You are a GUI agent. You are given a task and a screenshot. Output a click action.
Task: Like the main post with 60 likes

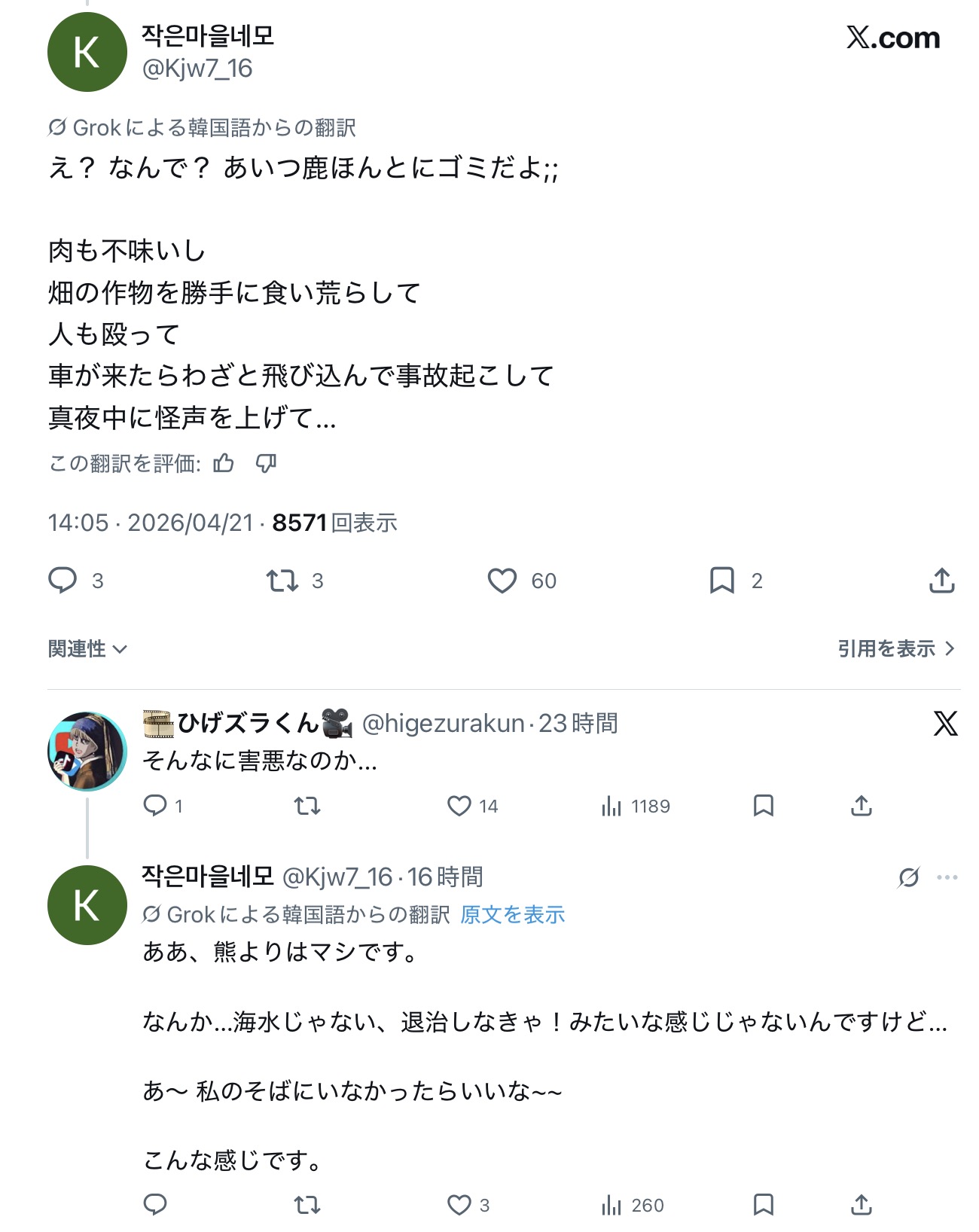pos(502,581)
